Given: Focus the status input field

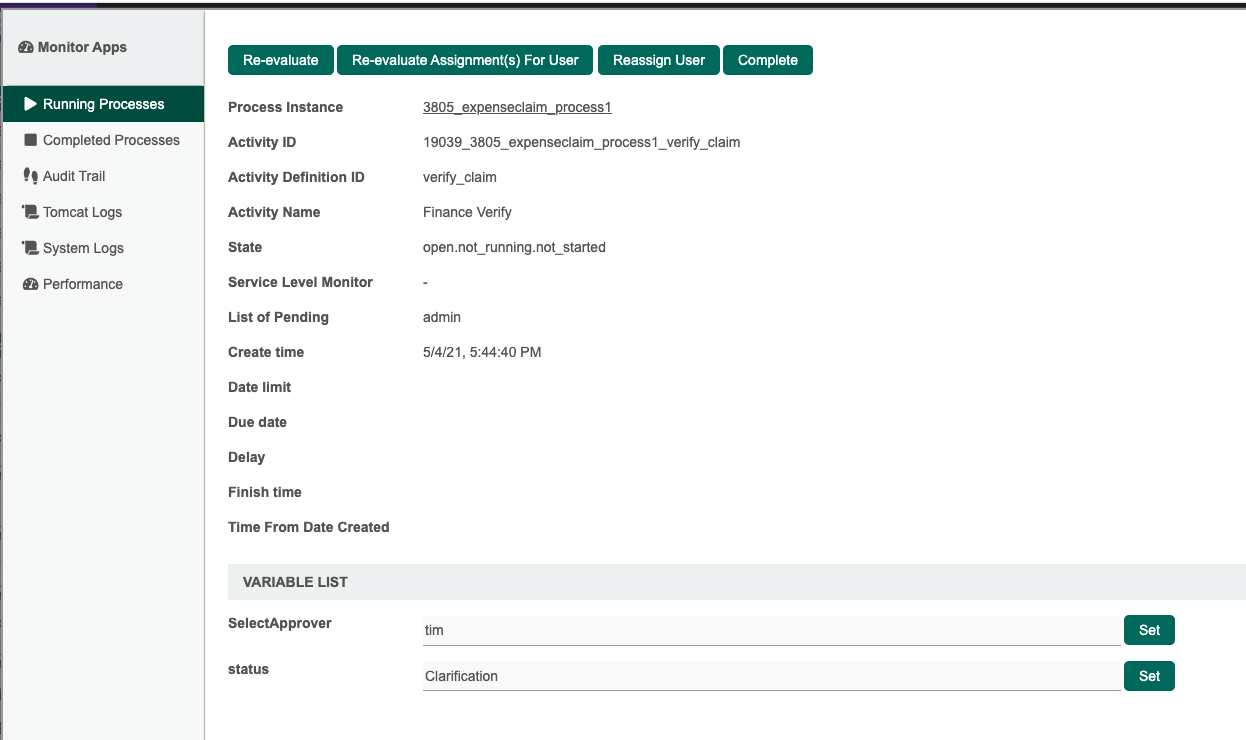Looking at the screenshot, I should 772,676.
